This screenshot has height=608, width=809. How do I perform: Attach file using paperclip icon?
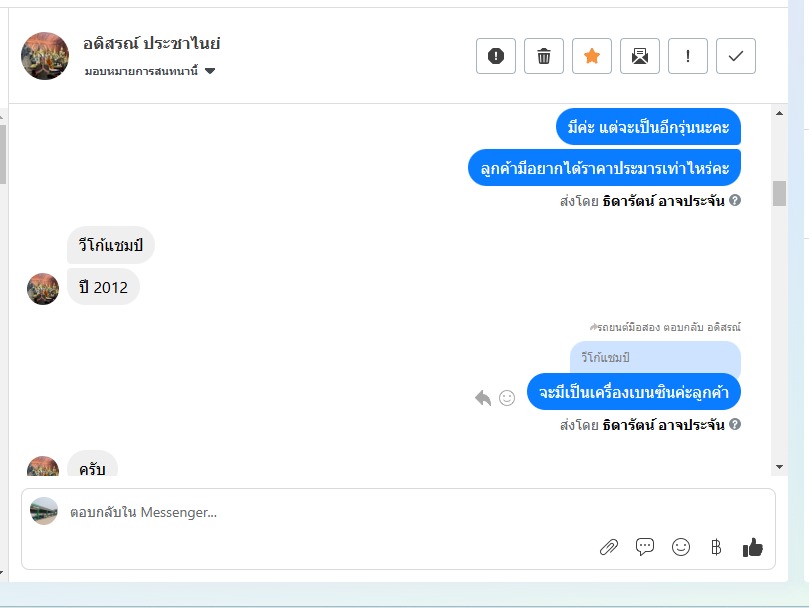(x=609, y=547)
